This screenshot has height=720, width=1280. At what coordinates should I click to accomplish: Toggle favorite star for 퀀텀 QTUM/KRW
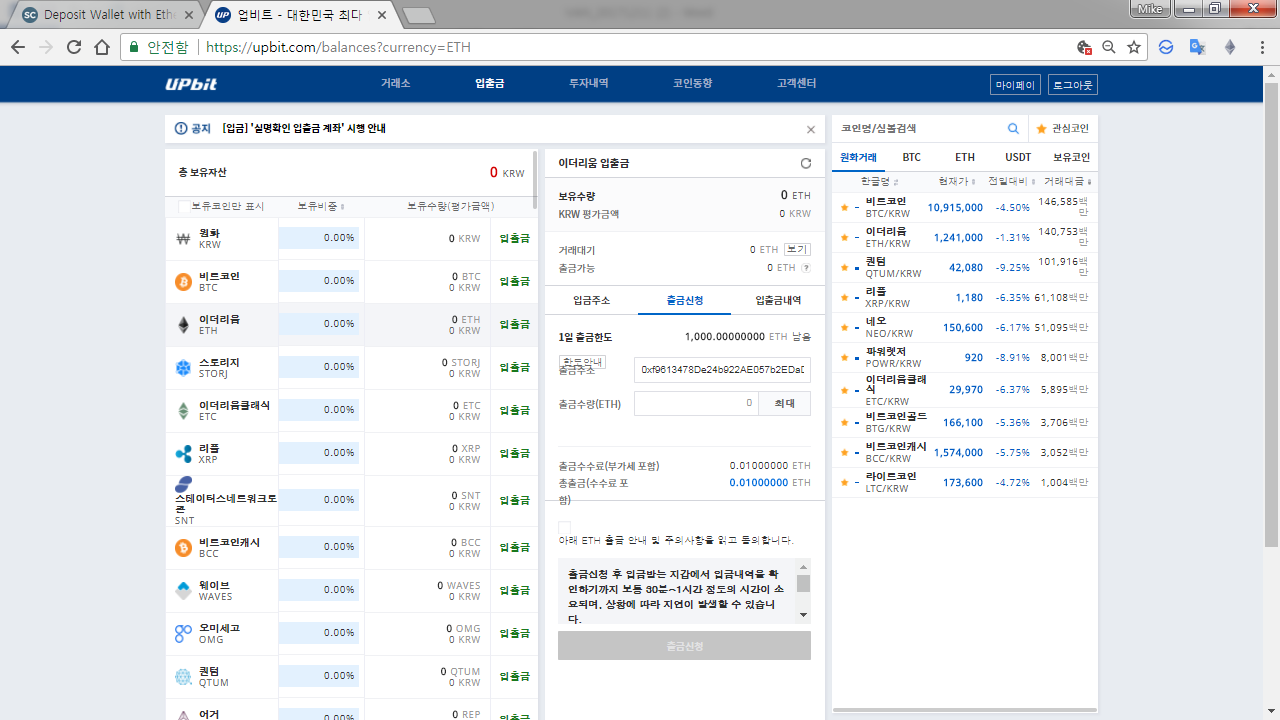coord(844,268)
